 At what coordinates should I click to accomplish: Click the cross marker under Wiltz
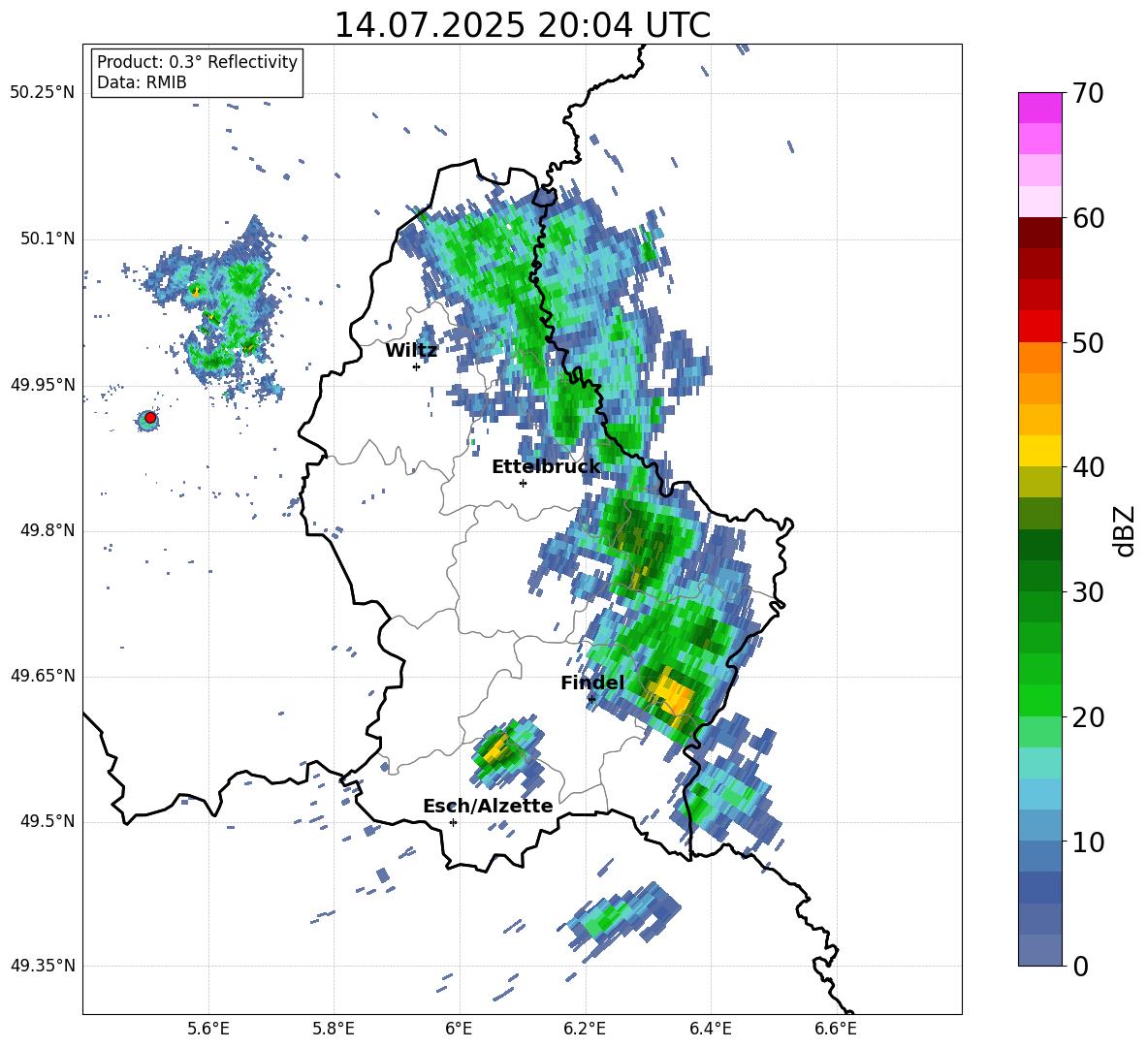tap(416, 366)
